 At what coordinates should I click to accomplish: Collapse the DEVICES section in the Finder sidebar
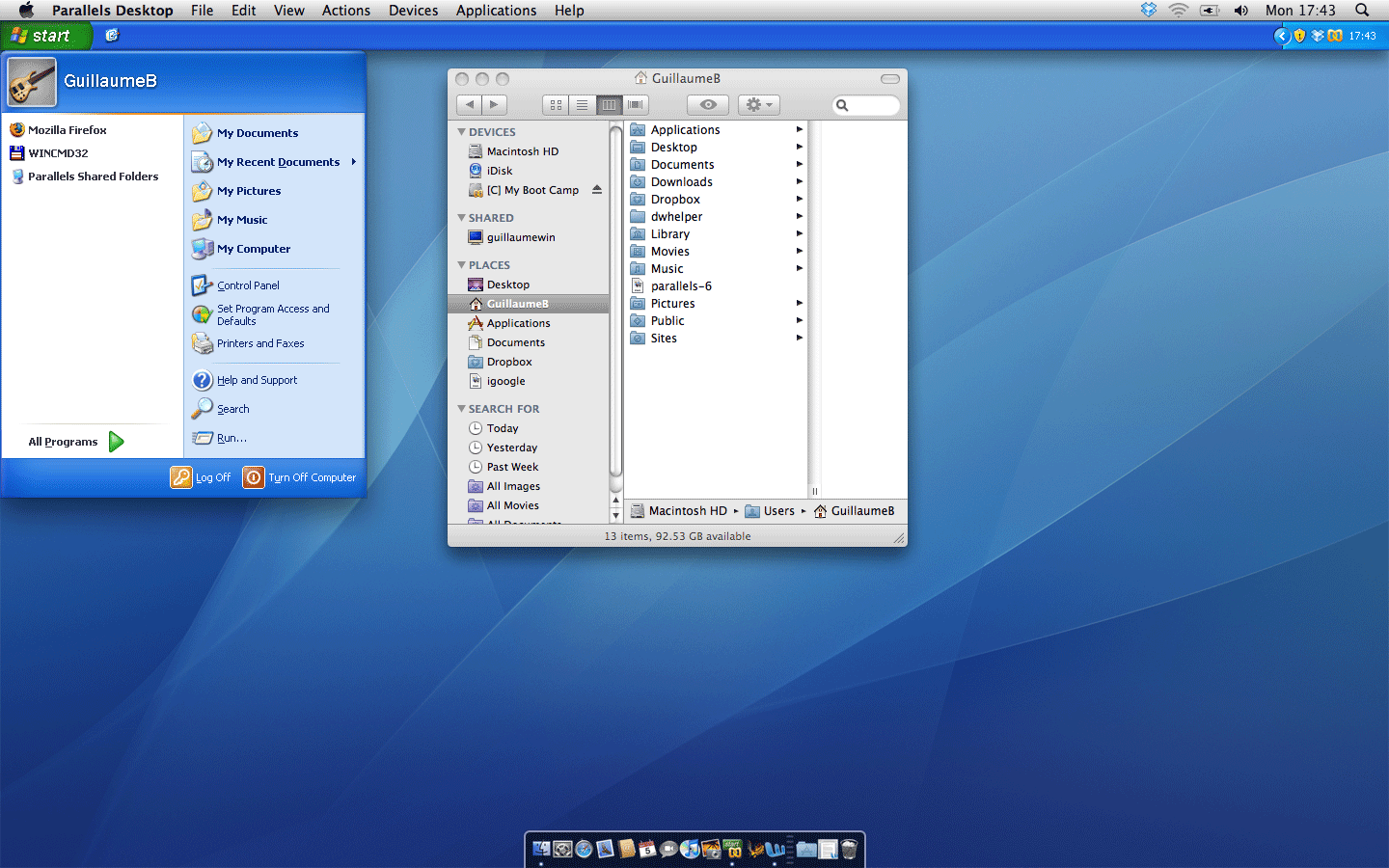461,132
